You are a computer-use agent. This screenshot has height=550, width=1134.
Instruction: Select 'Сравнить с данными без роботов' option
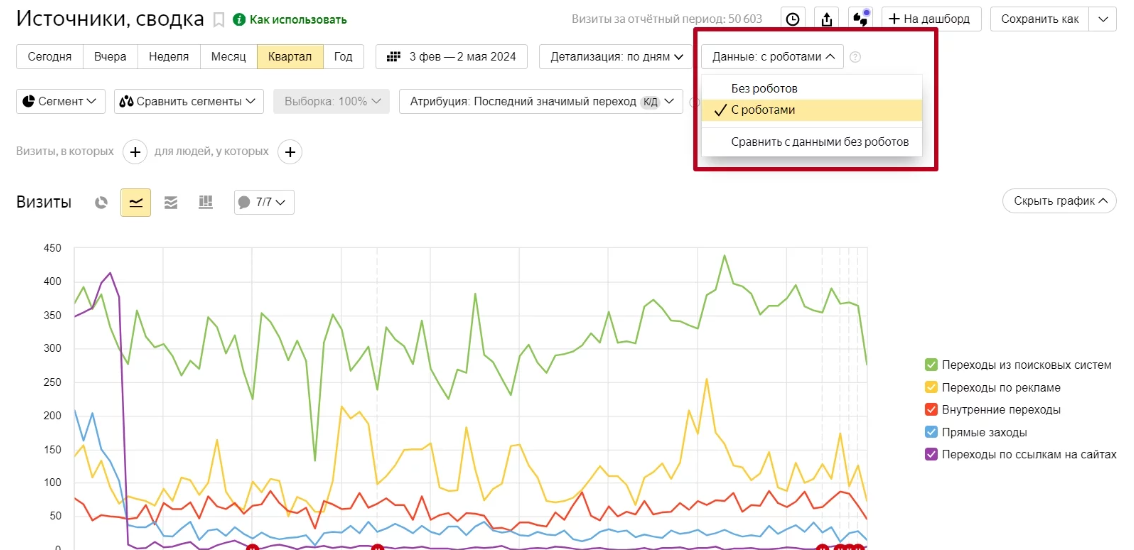(819, 142)
